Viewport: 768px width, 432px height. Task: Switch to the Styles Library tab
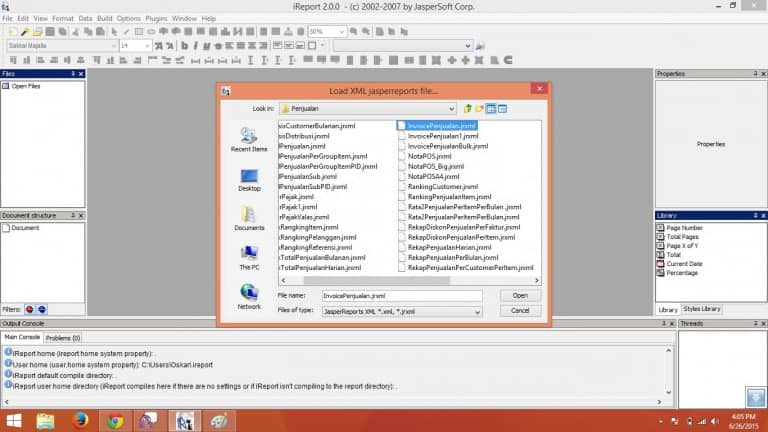pos(701,309)
